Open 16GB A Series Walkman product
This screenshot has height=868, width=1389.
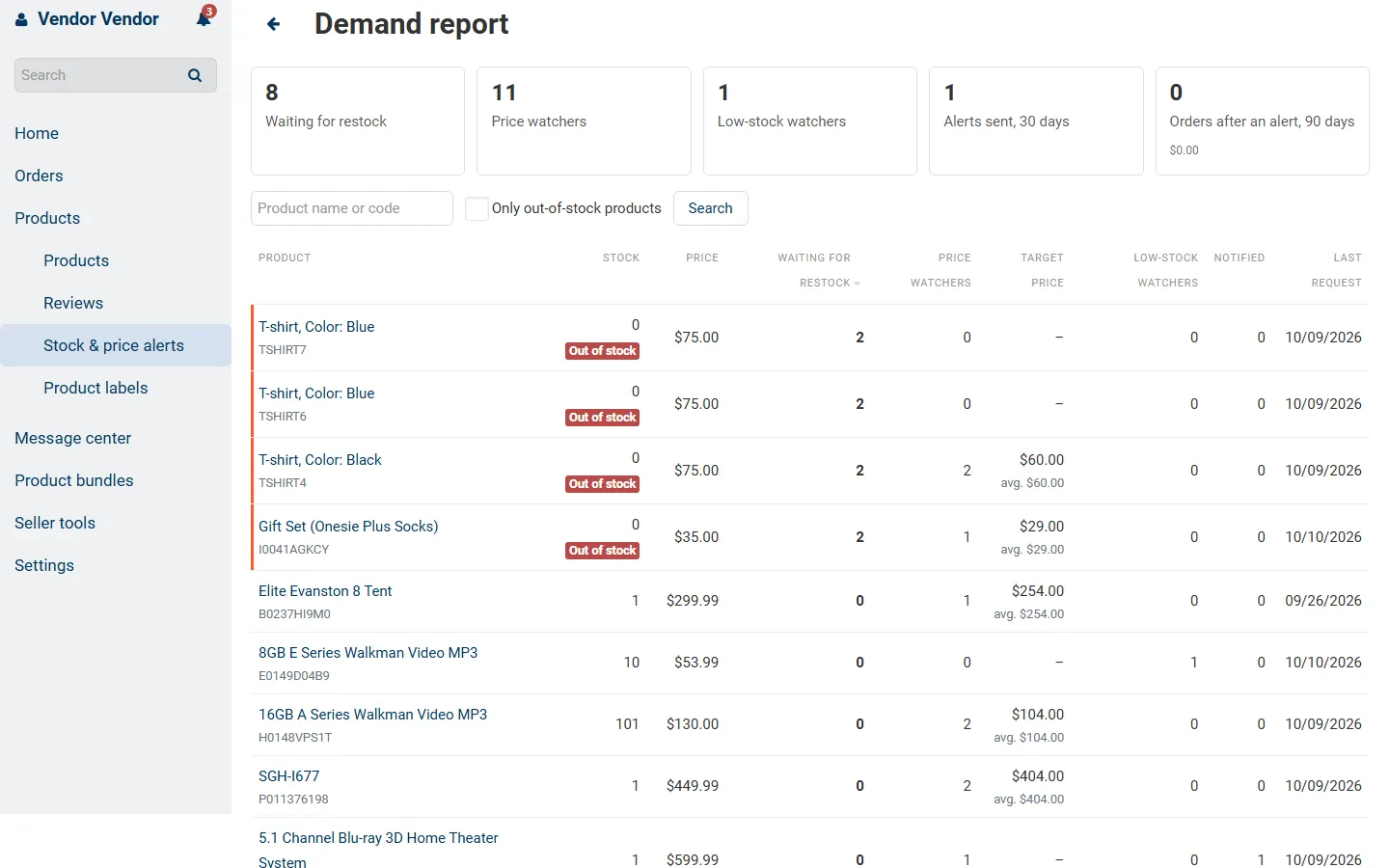372,715
